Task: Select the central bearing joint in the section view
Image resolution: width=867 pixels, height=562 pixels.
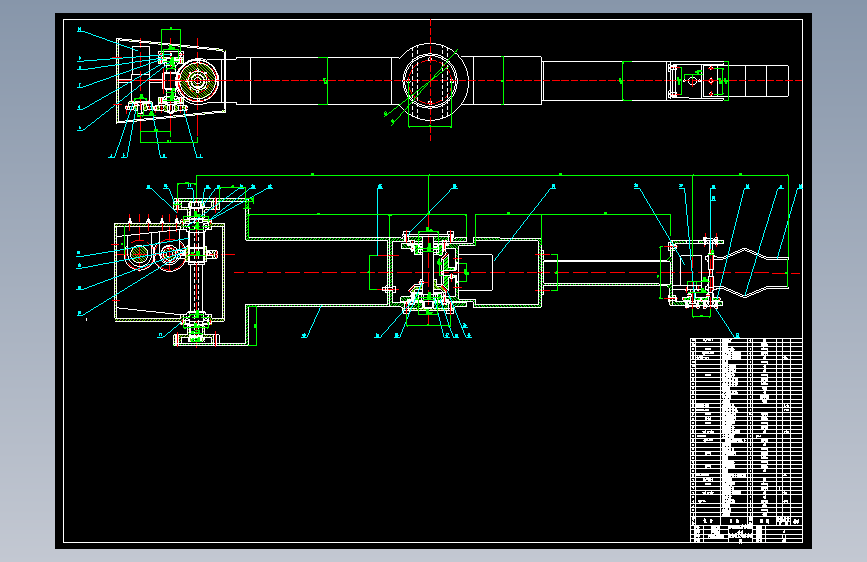Action: 429,271
